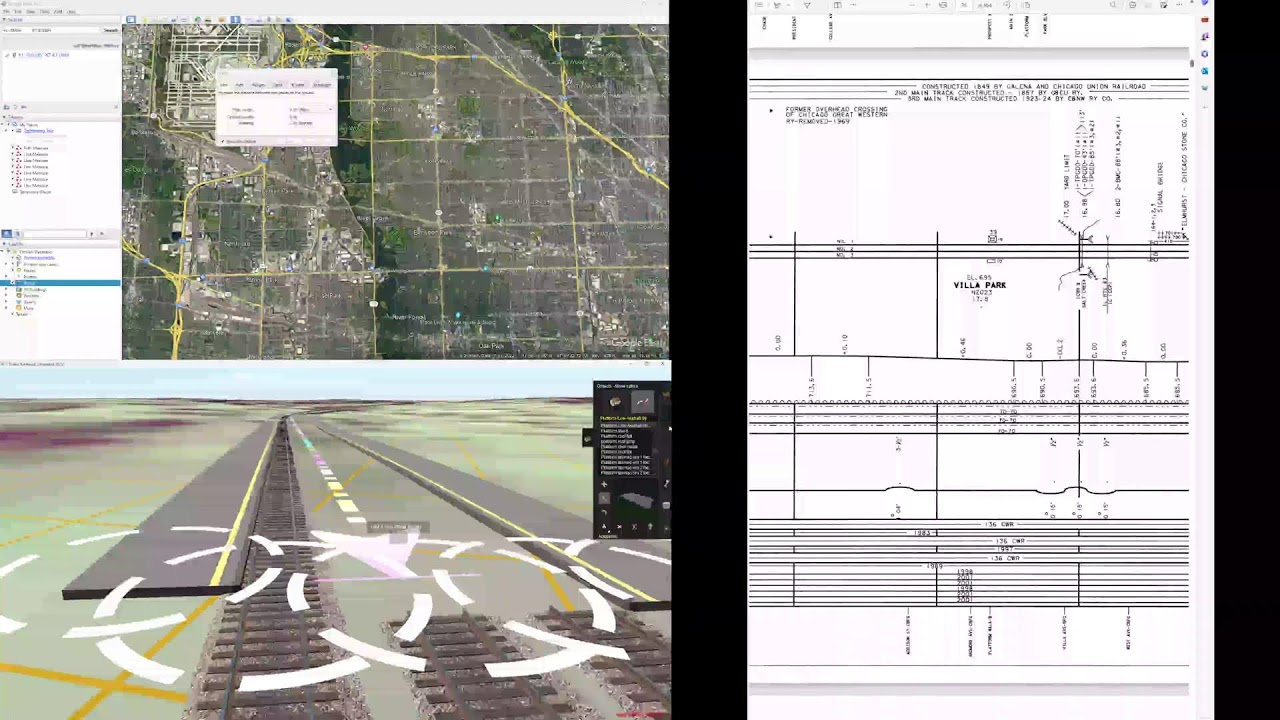Select top Platform Low asphalt list item
Screen dimensions: 1280x720
tap(625, 425)
